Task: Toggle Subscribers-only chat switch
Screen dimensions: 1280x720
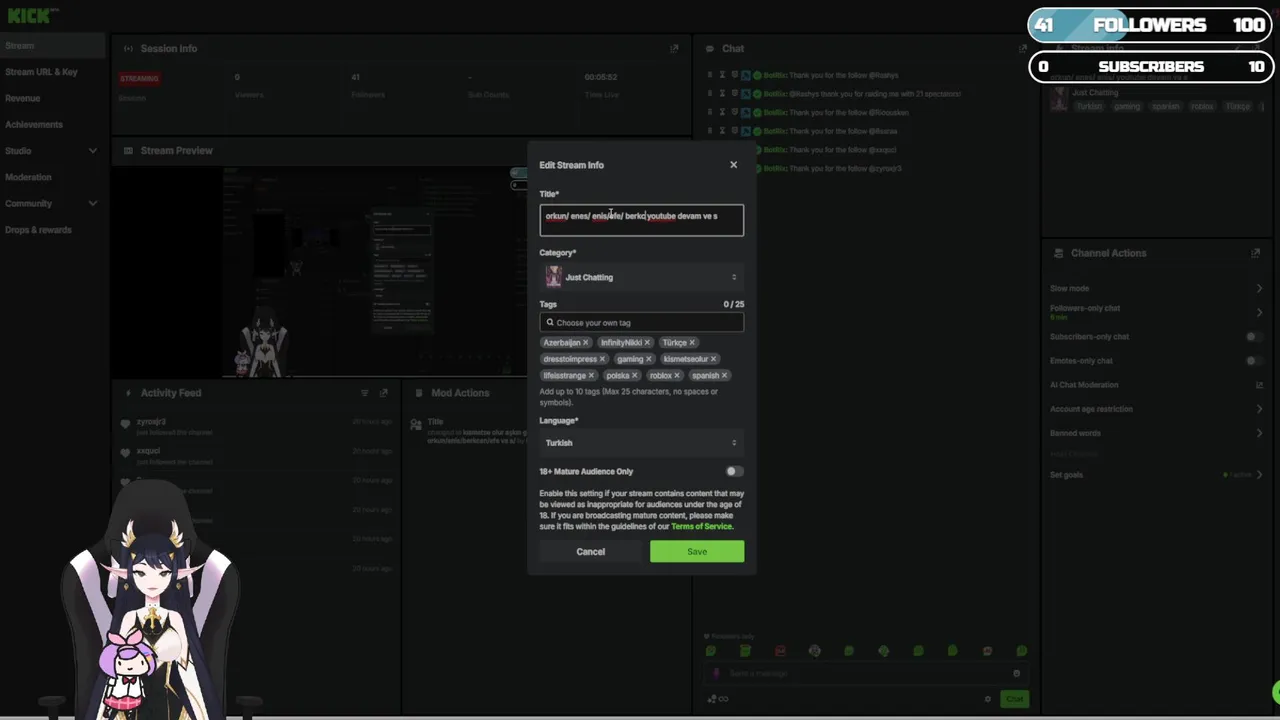Action: pos(1254,337)
